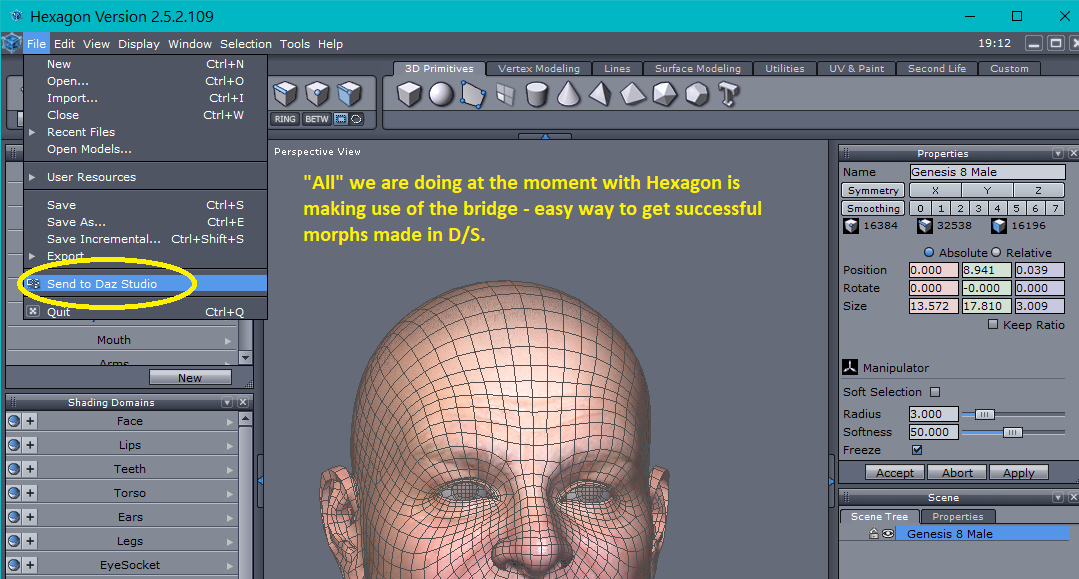Click the New button below Mouth
This screenshot has height=579, width=1079.
pyautogui.click(x=190, y=377)
